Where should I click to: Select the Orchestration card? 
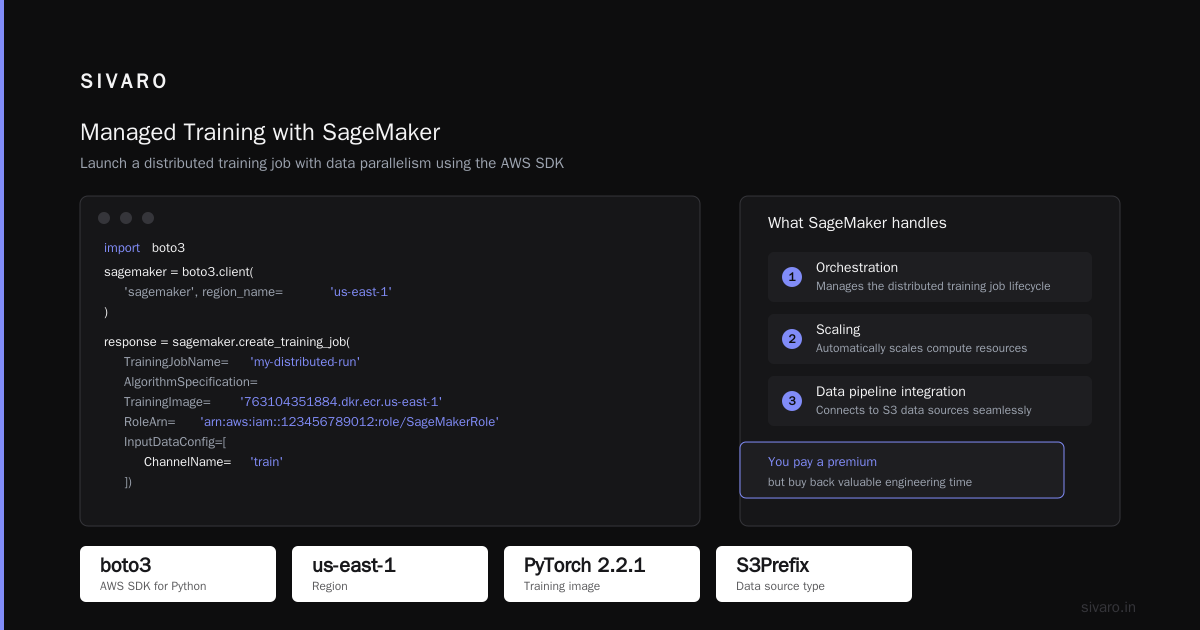click(930, 277)
